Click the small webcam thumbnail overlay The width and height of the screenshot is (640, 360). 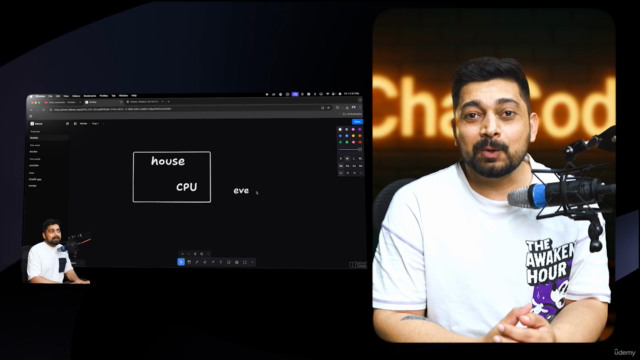click(x=56, y=251)
